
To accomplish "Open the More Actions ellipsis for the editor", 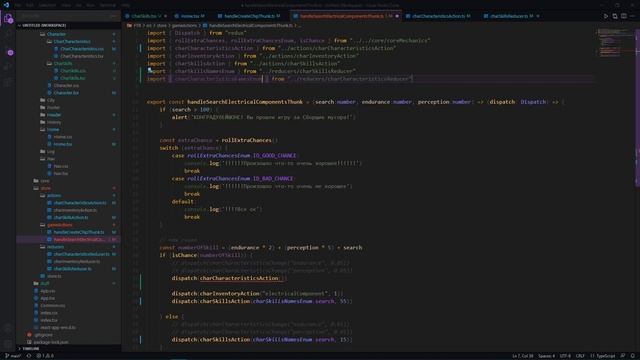I will coord(633,16).
